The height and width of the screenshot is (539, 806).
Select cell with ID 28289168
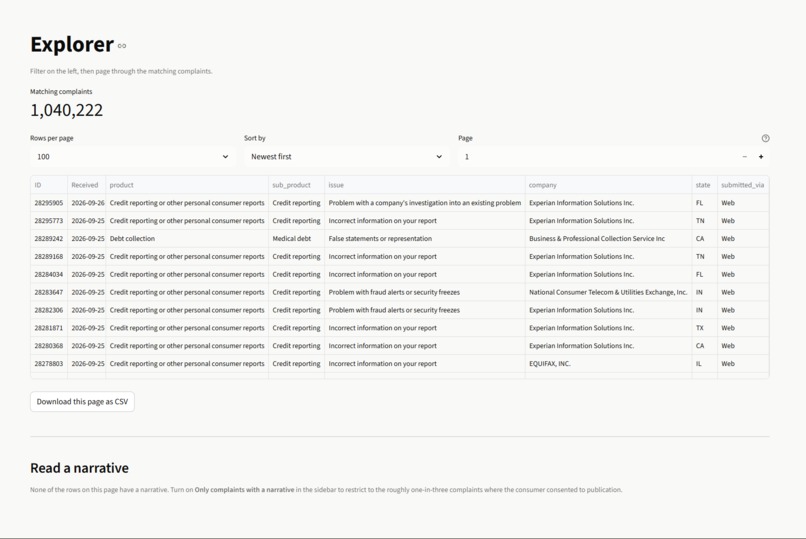click(49, 256)
